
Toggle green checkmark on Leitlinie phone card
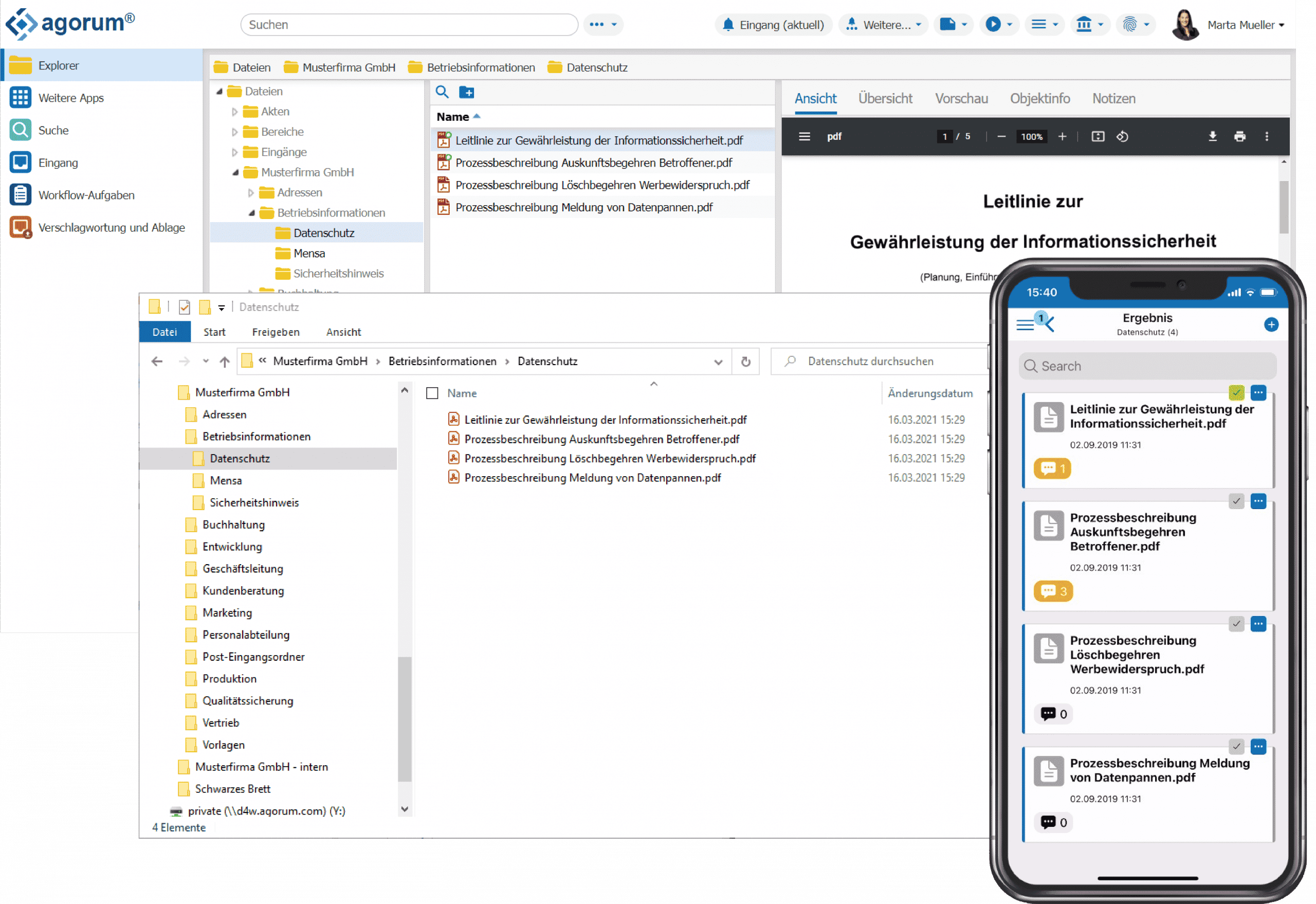(x=1236, y=392)
